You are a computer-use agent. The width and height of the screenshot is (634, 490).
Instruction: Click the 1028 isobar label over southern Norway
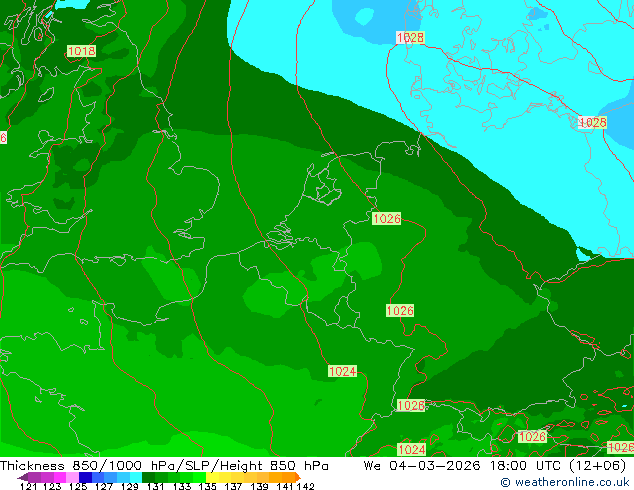pyautogui.click(x=410, y=38)
